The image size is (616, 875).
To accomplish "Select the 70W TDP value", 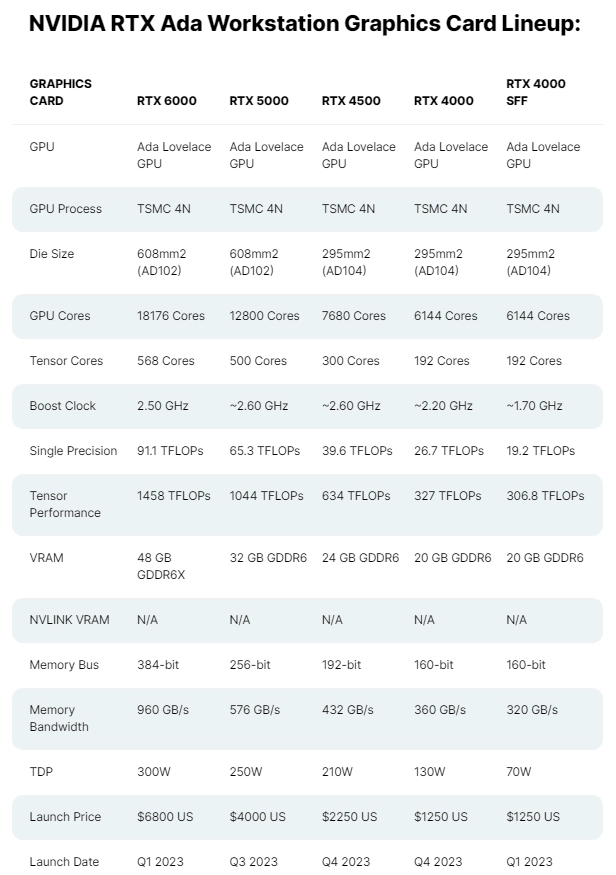I will coord(518,772).
